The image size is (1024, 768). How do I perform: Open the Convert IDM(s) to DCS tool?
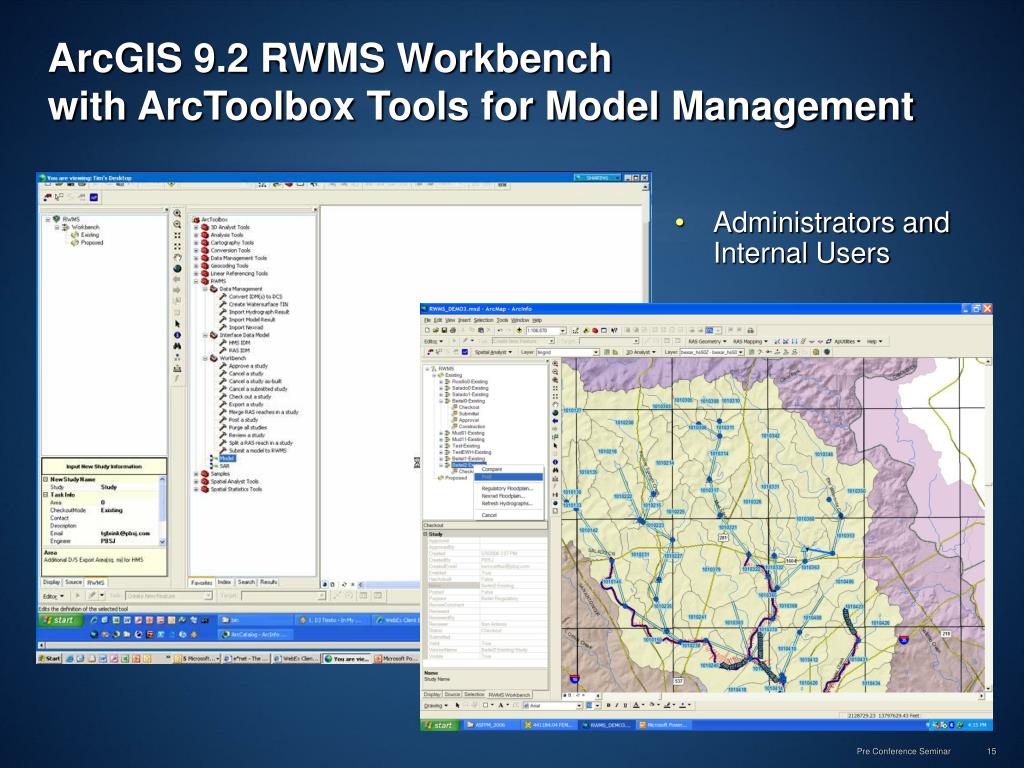pyautogui.click(x=251, y=296)
